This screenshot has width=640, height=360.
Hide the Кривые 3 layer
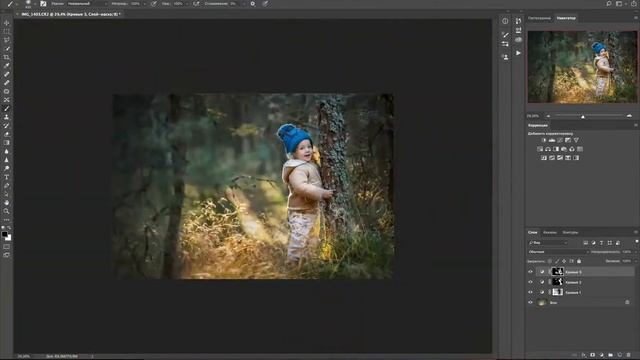coord(531,272)
